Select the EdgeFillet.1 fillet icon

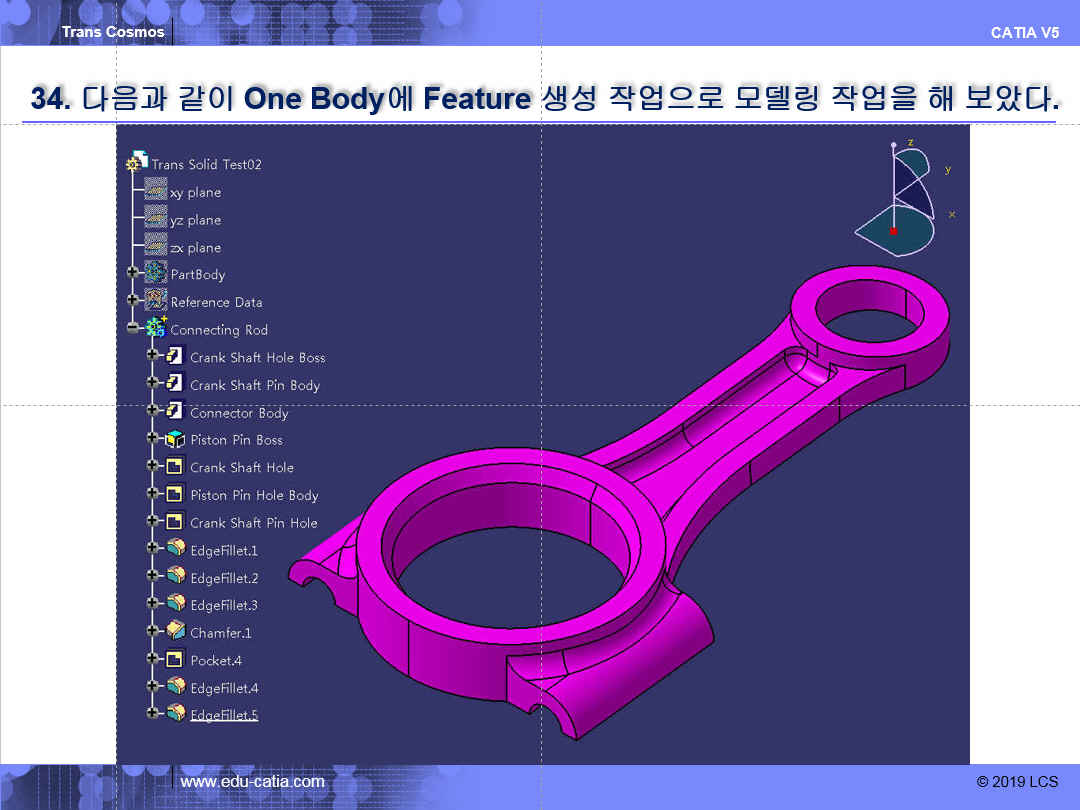click(175, 550)
